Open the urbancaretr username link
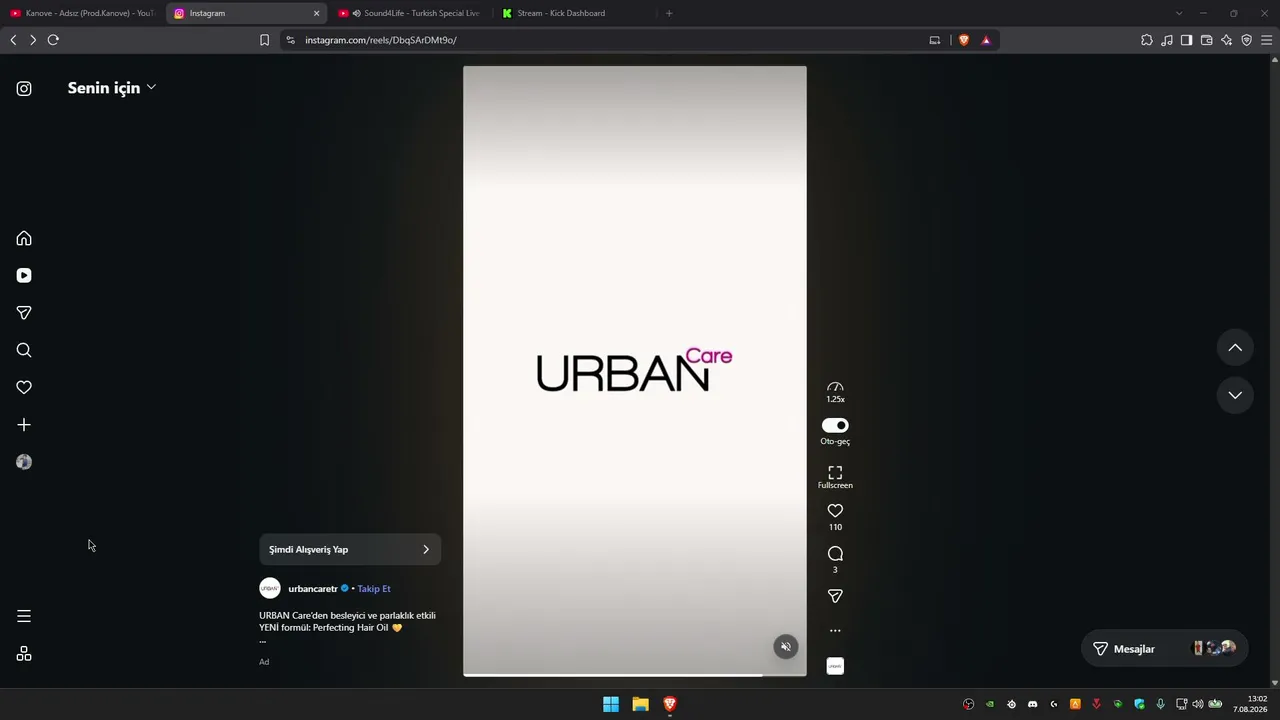Viewport: 1280px width, 720px height. click(x=313, y=589)
